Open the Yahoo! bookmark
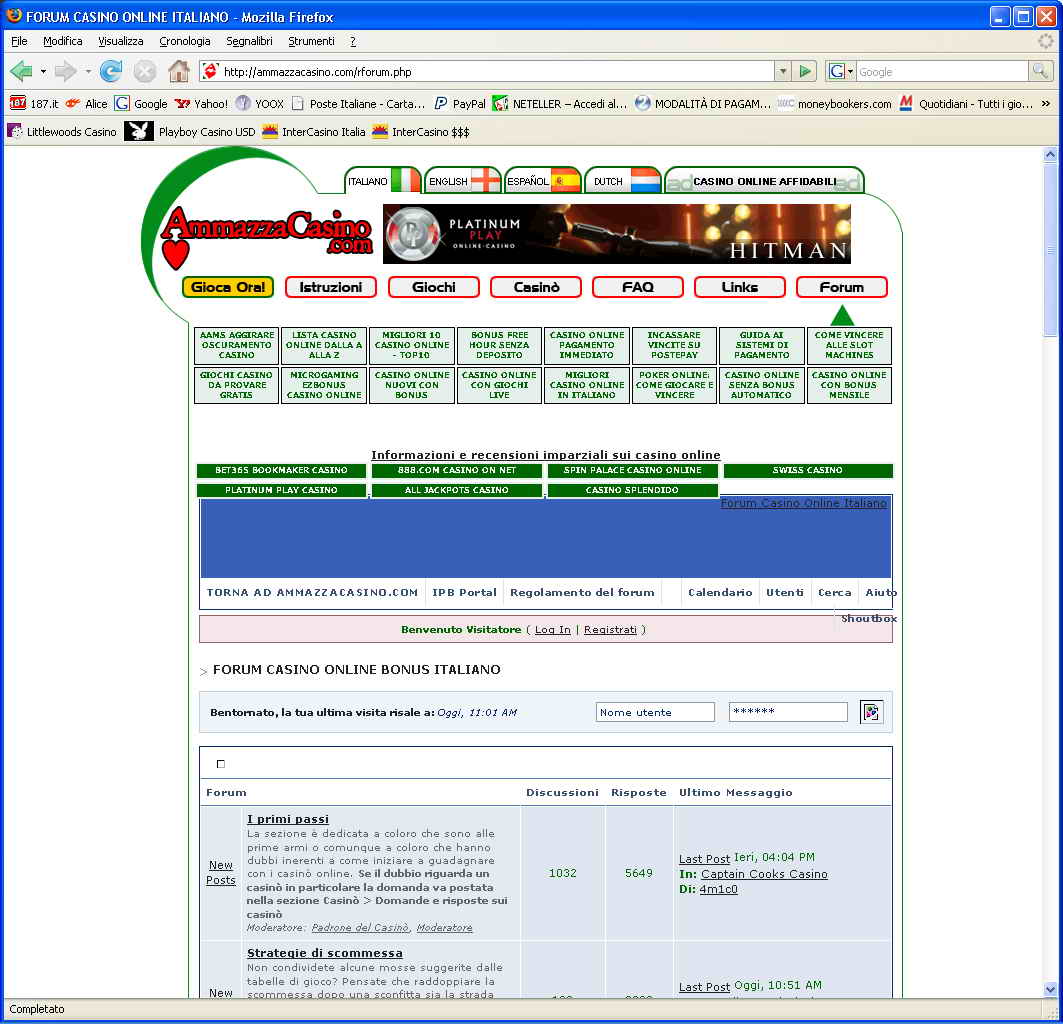The height and width of the screenshot is (1024, 1063). (x=201, y=104)
